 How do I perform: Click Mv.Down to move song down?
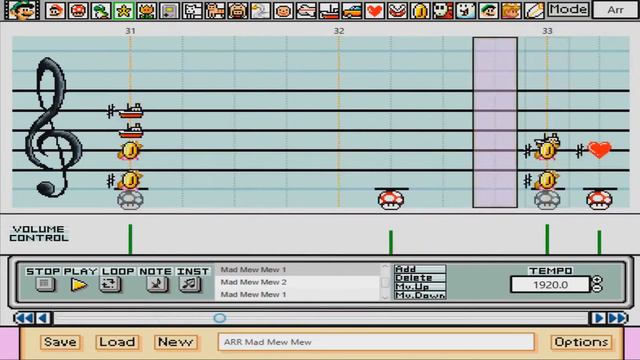click(x=420, y=295)
